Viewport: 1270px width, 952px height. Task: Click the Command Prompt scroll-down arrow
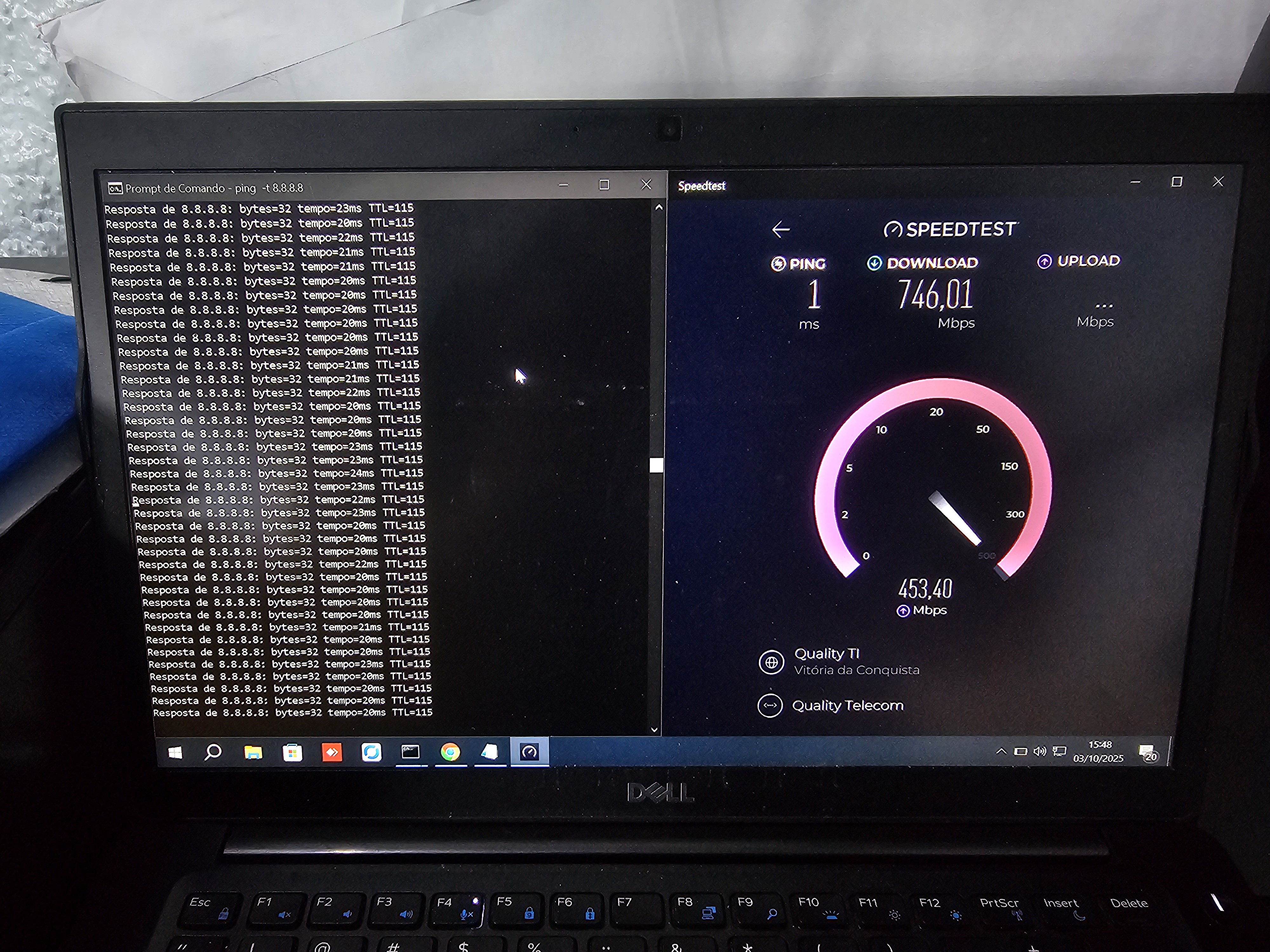click(x=654, y=729)
